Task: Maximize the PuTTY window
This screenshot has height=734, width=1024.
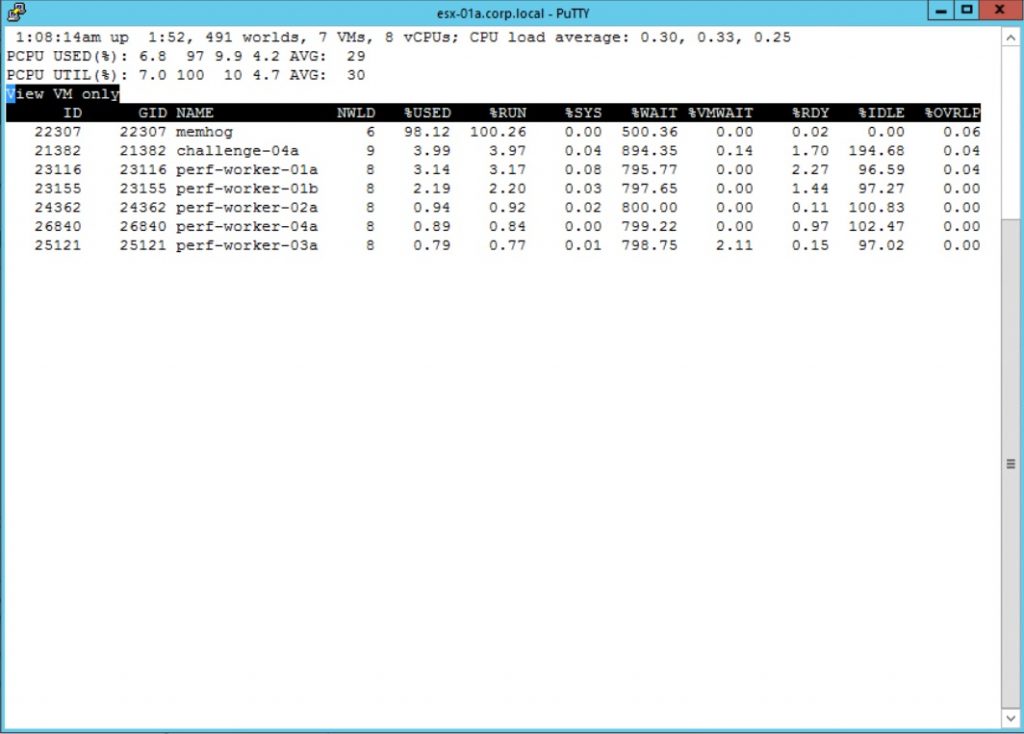Action: [x=967, y=10]
